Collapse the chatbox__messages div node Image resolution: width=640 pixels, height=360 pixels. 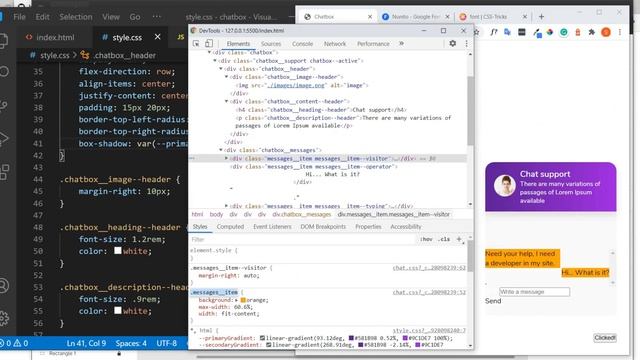coord(221,150)
